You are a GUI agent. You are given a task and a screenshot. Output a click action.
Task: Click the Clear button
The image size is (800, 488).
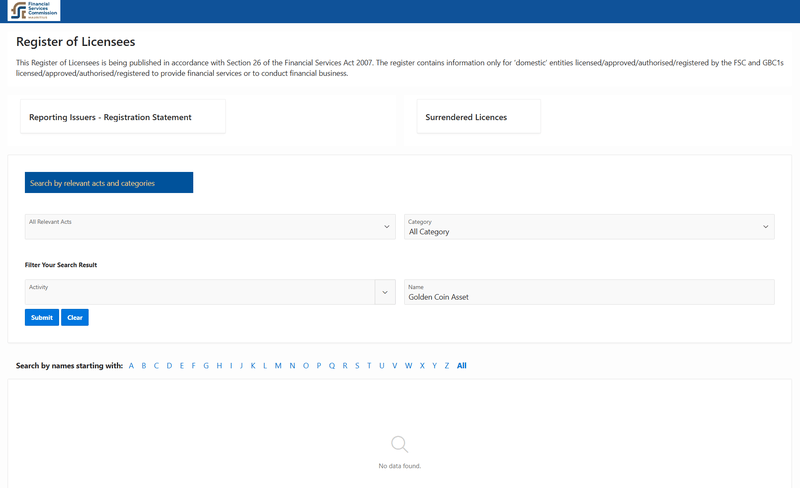(x=75, y=318)
